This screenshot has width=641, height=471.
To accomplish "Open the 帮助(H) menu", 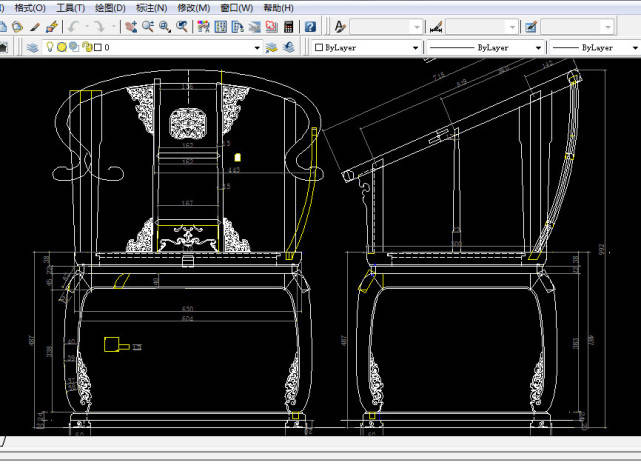I will [x=278, y=8].
